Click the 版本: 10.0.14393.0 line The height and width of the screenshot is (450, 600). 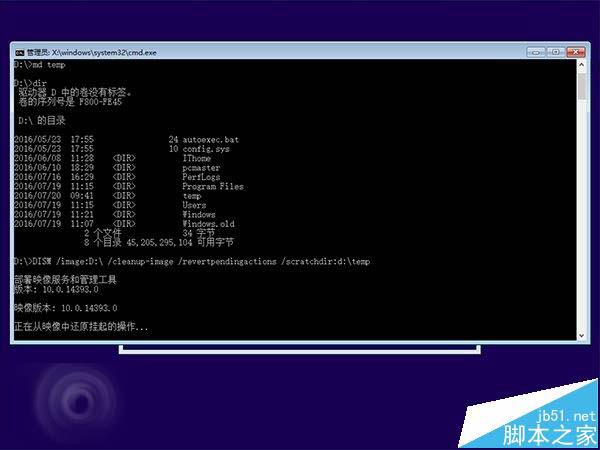coord(56,289)
